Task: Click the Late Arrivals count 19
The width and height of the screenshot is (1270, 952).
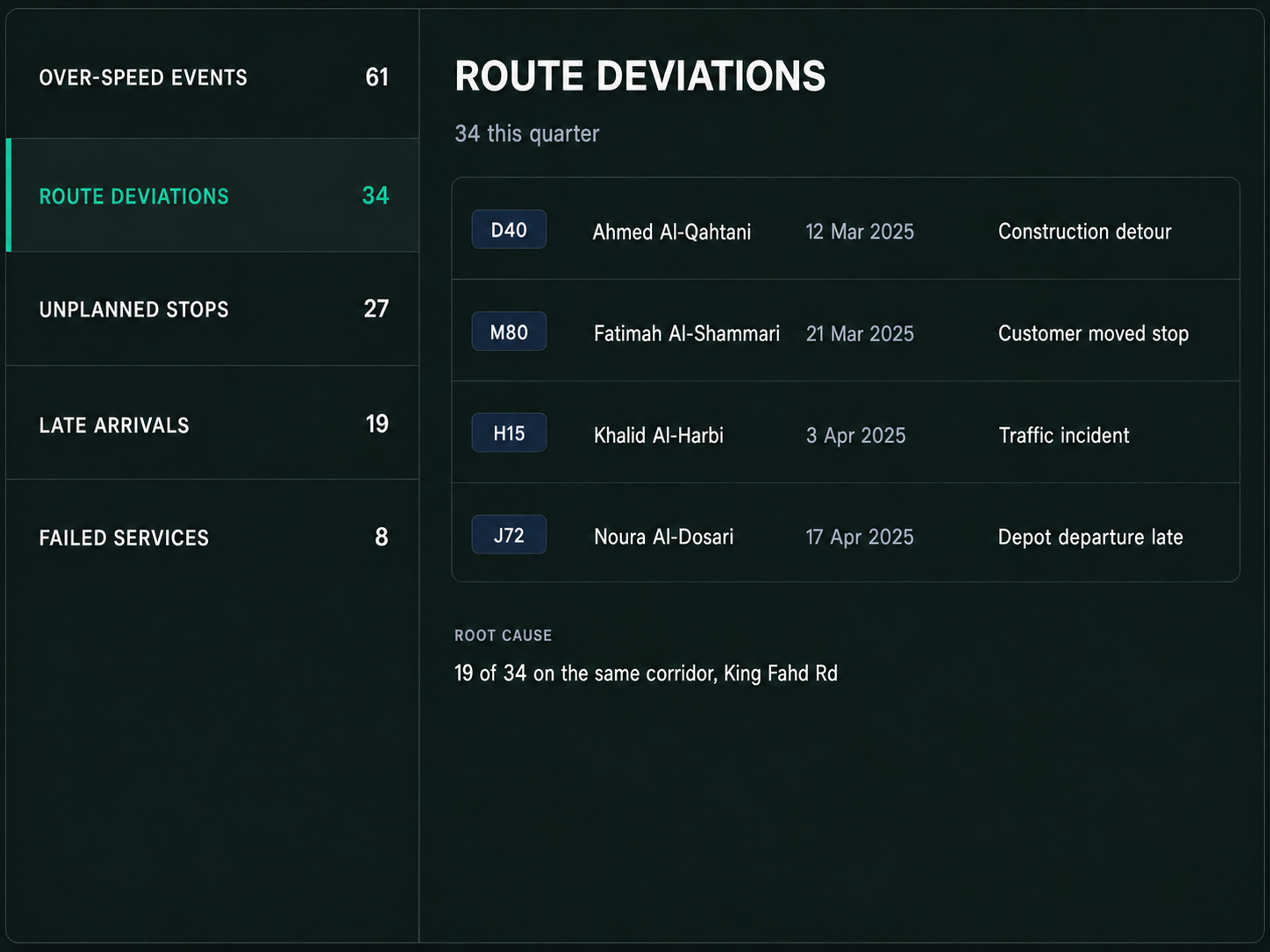Action: 377,423
